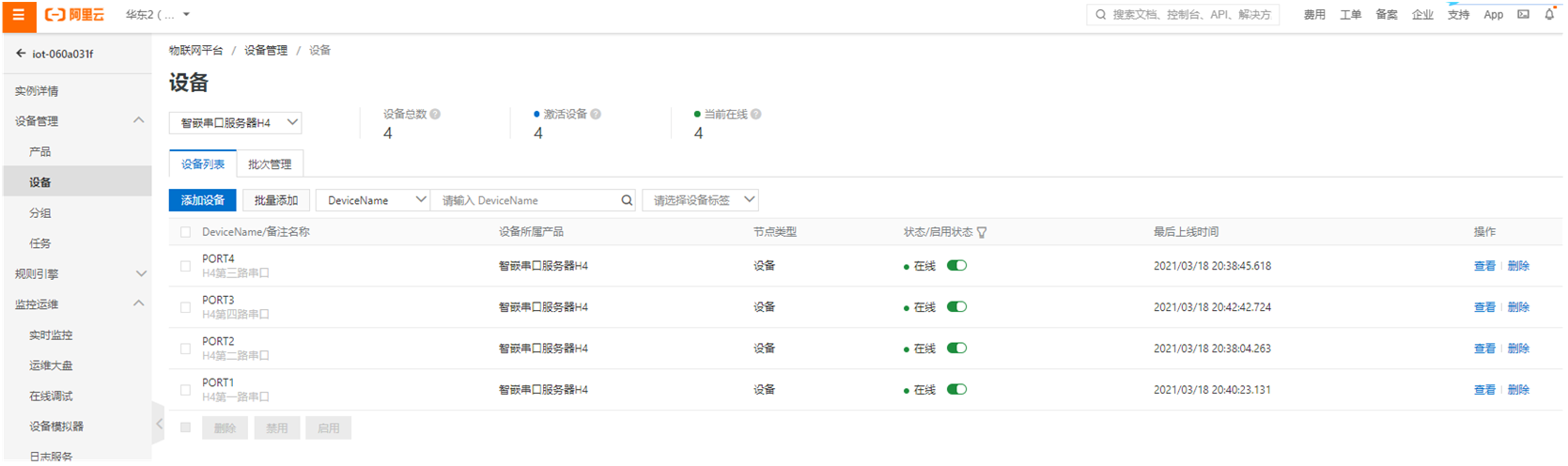This screenshot has width=1568, height=466.
Task: Open 产品 in the sidebar
Action: [x=40, y=151]
